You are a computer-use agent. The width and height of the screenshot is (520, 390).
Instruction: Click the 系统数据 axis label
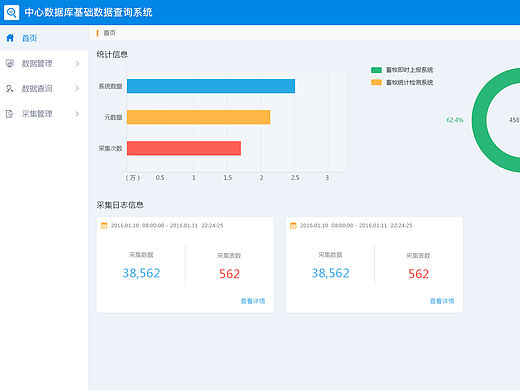tap(110, 86)
